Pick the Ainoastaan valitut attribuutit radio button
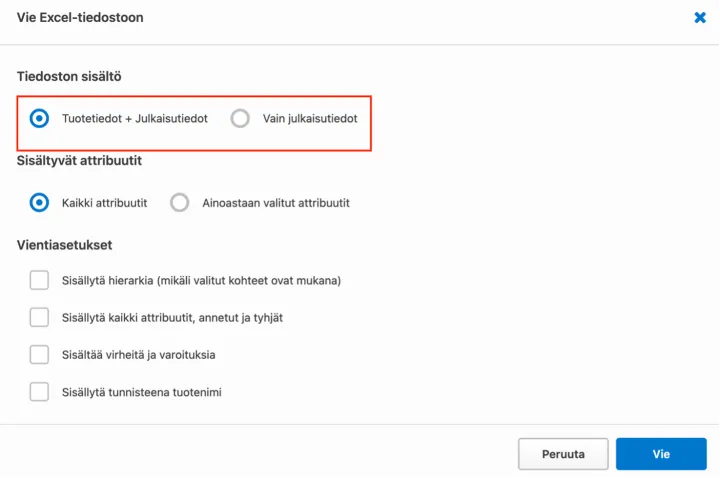720x478 pixels. [179, 203]
